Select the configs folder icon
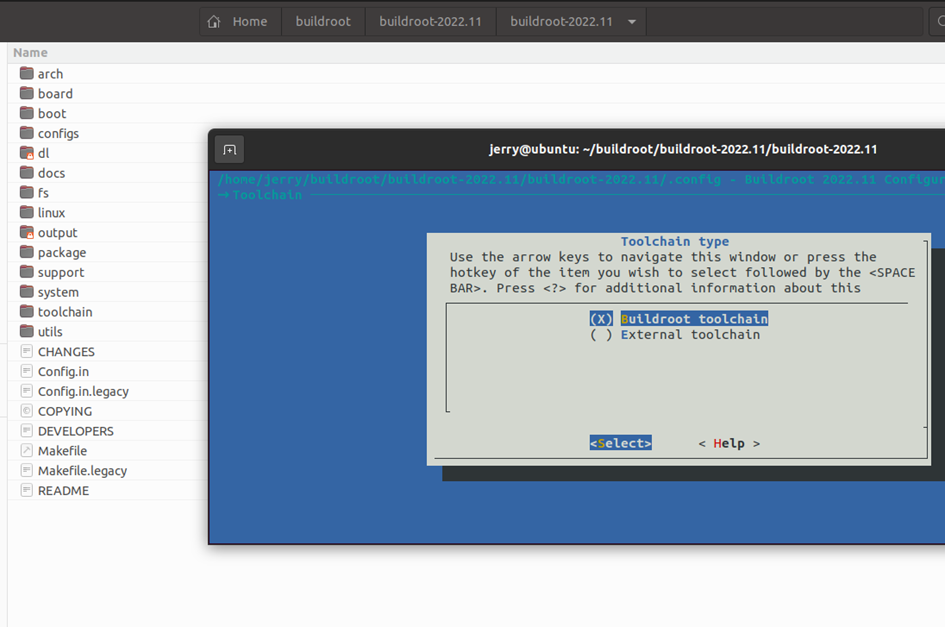This screenshot has width=945, height=627. coord(27,133)
